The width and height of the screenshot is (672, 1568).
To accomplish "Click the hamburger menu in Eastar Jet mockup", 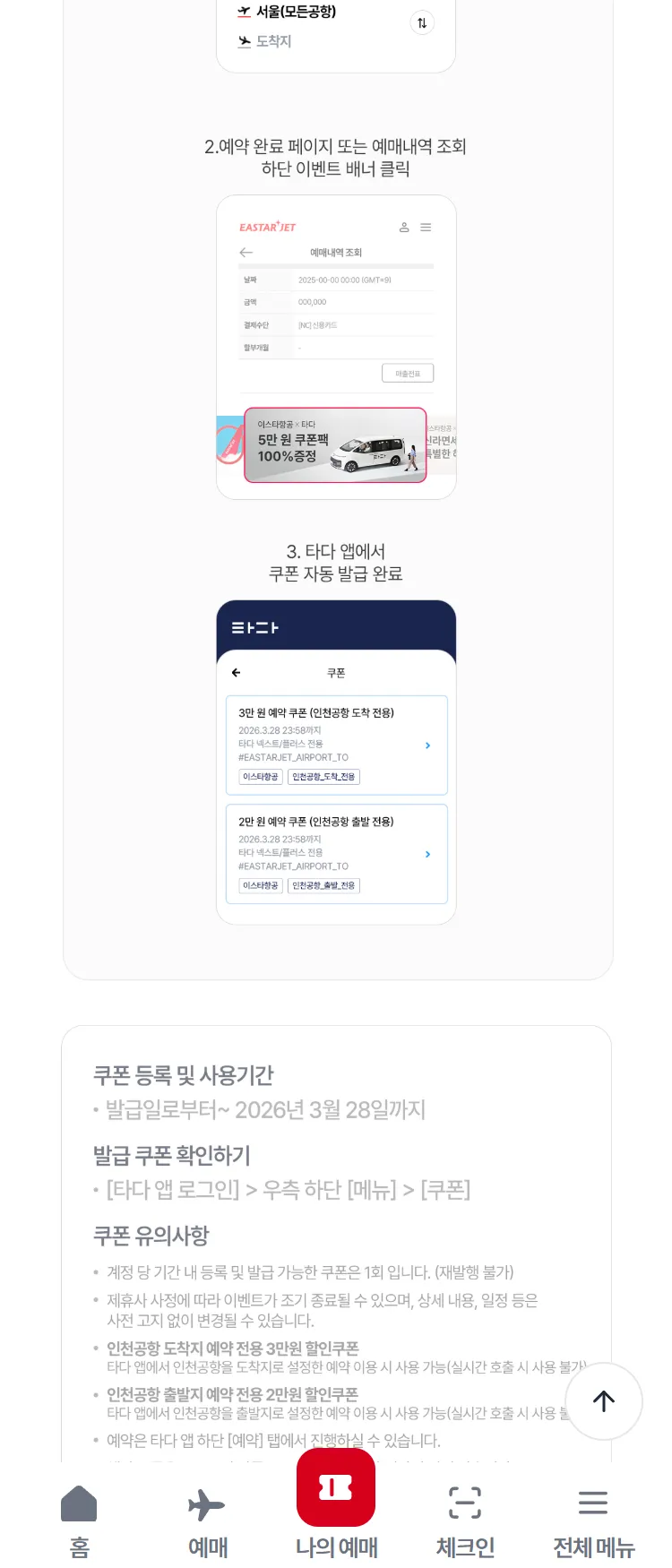I will (x=426, y=228).
